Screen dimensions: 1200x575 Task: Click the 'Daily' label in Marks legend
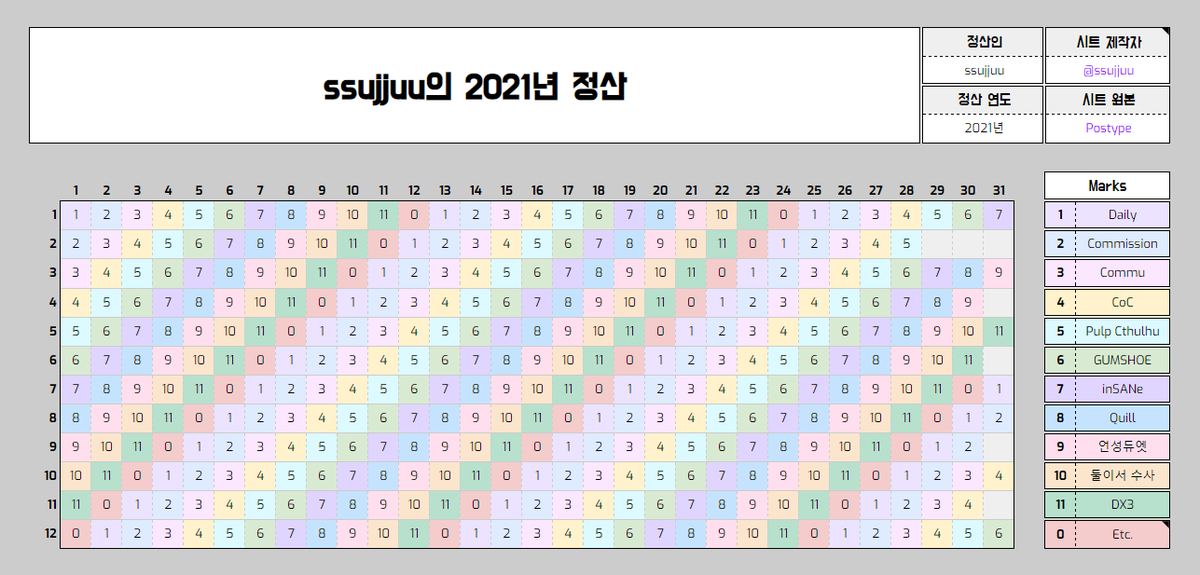(1122, 214)
